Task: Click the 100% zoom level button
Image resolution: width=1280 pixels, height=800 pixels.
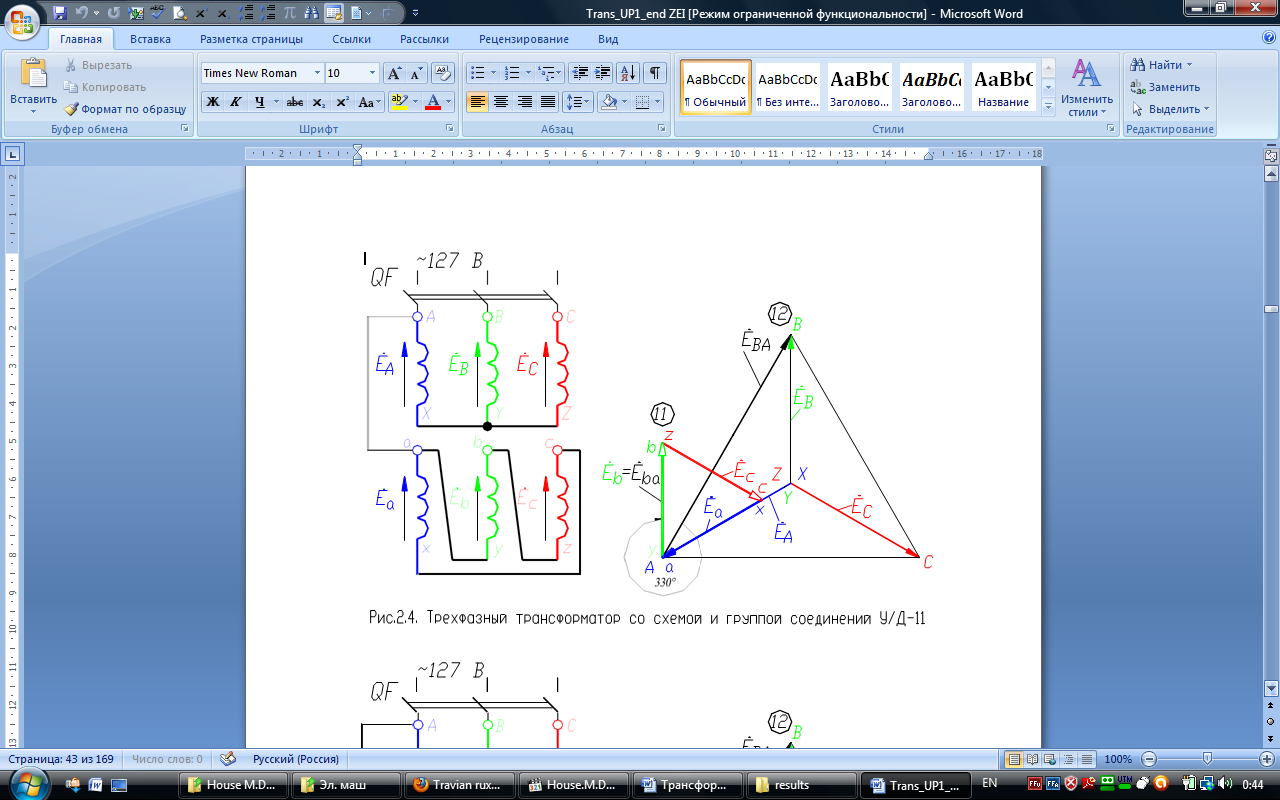Action: click(1117, 759)
